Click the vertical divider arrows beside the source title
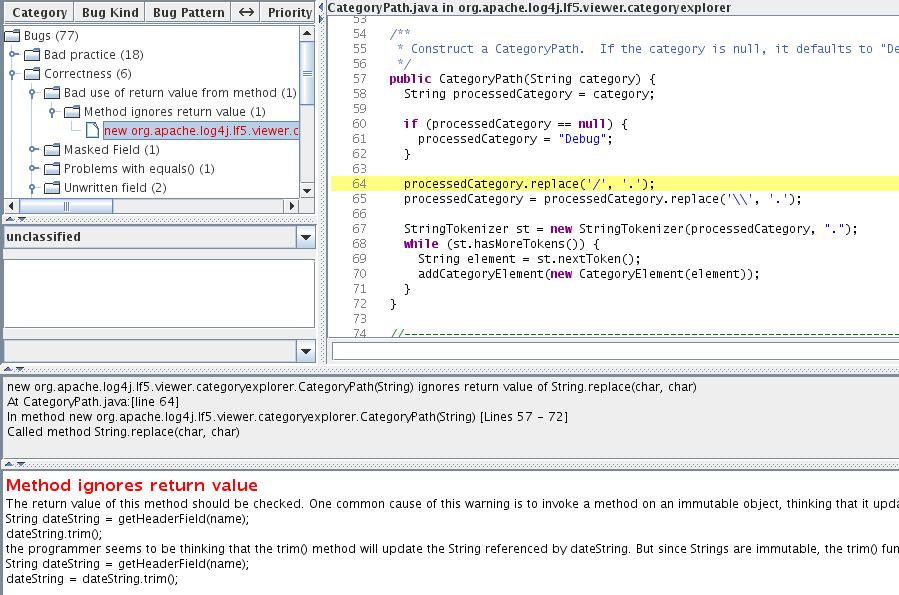 pyautogui.click(x=321, y=13)
